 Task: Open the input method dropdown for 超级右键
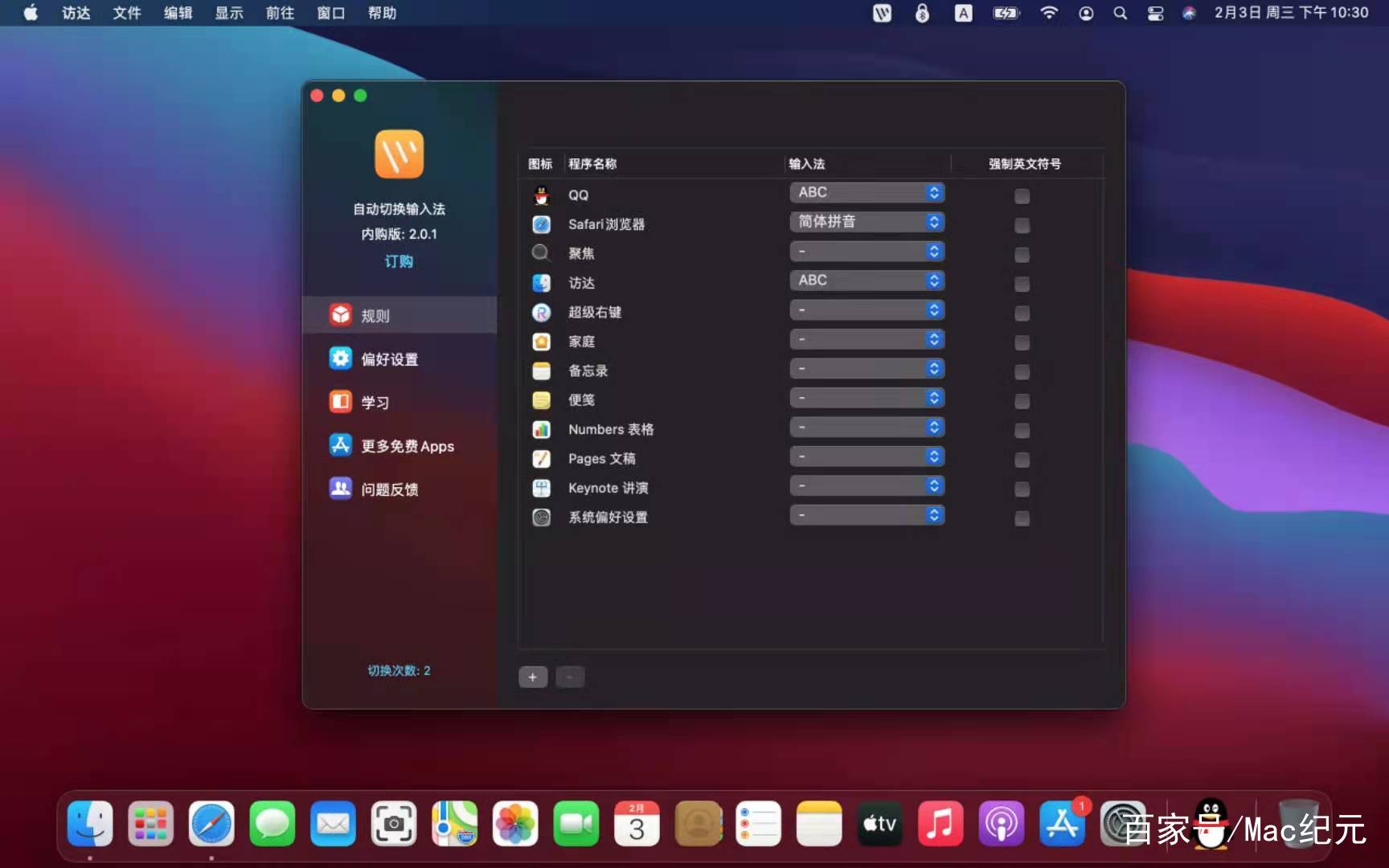pos(867,310)
